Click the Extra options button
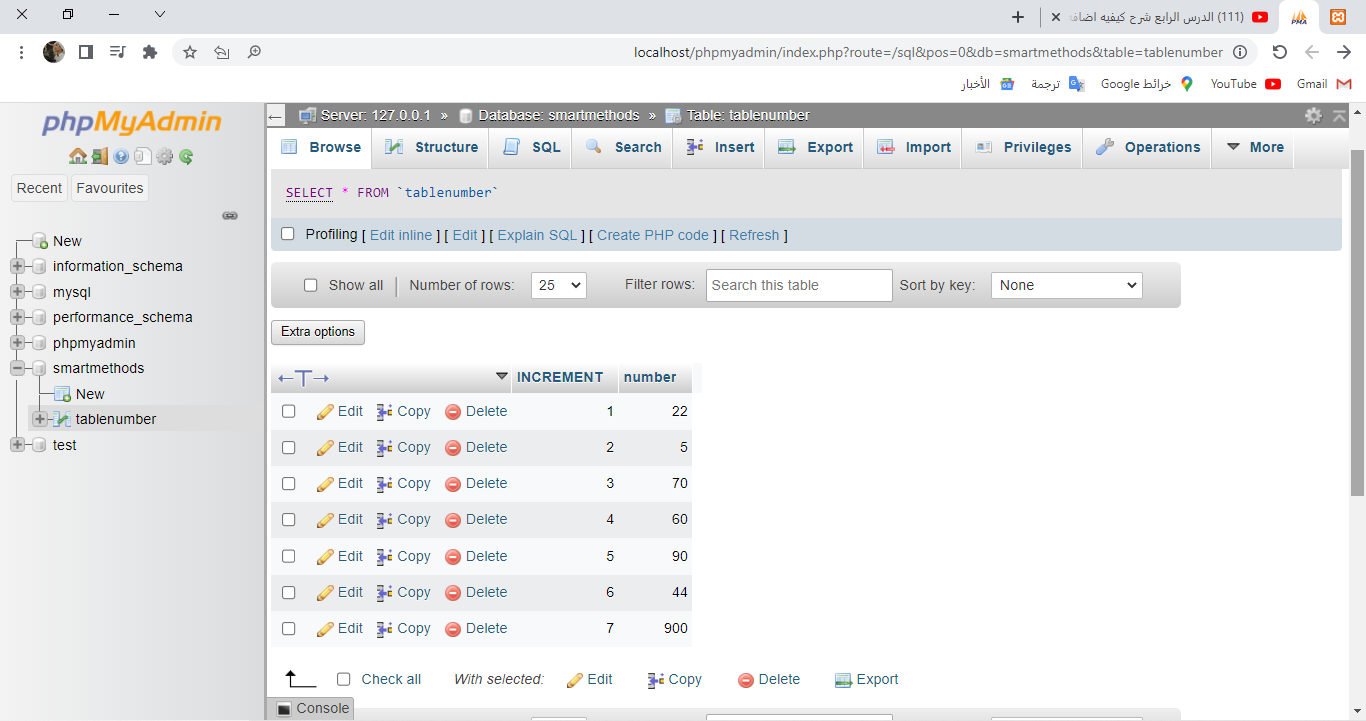This screenshot has width=1366, height=721. pyautogui.click(x=317, y=331)
